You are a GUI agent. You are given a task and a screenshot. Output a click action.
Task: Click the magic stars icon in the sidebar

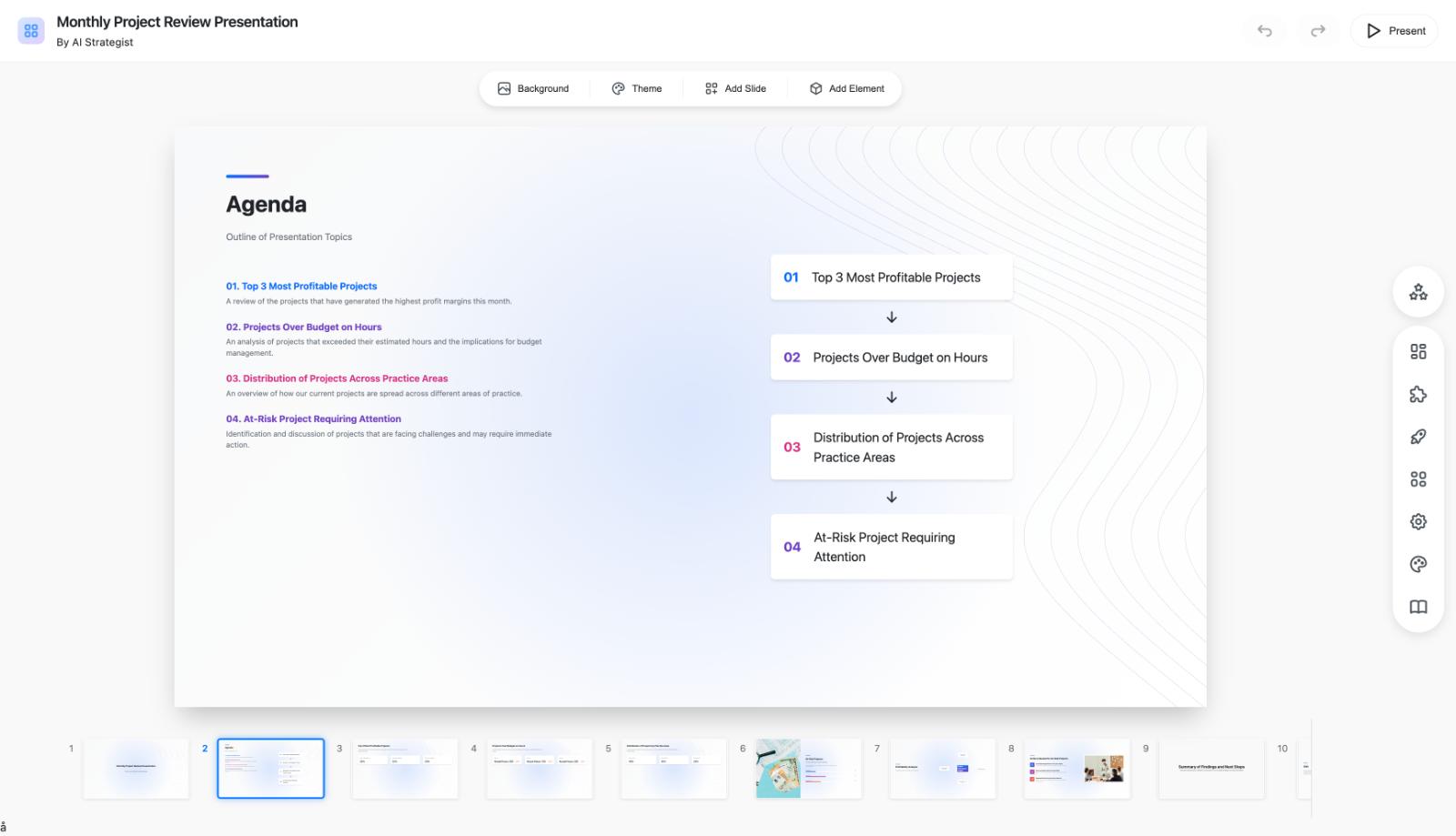(1417, 292)
